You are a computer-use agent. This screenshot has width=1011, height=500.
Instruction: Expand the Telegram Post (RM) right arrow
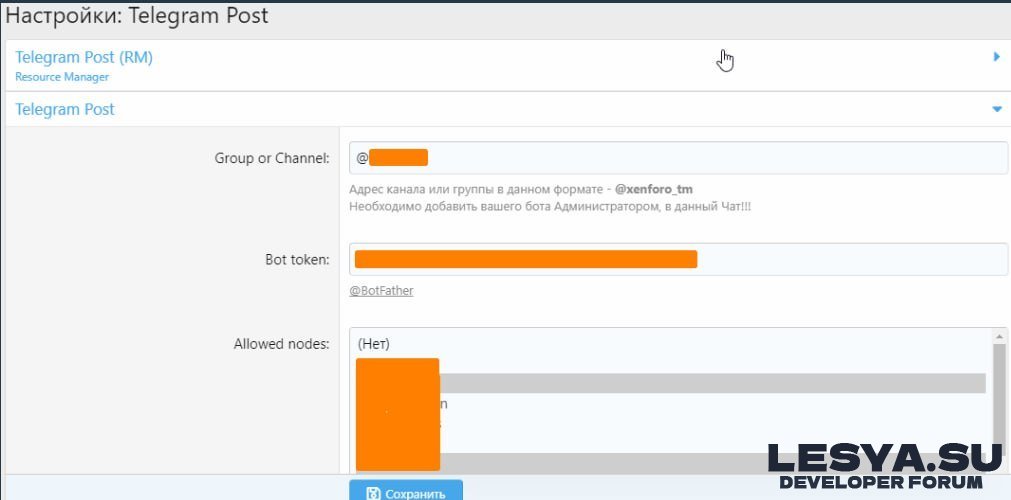coord(997,57)
